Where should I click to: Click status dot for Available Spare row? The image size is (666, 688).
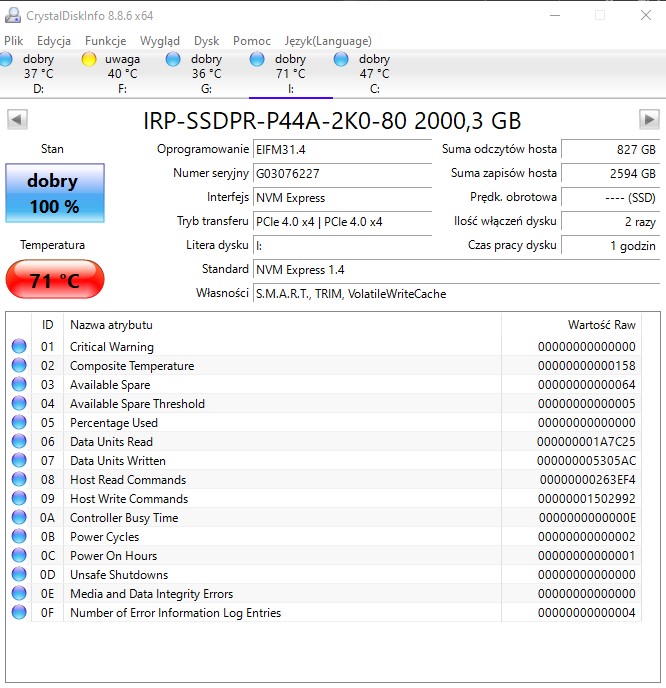19,384
